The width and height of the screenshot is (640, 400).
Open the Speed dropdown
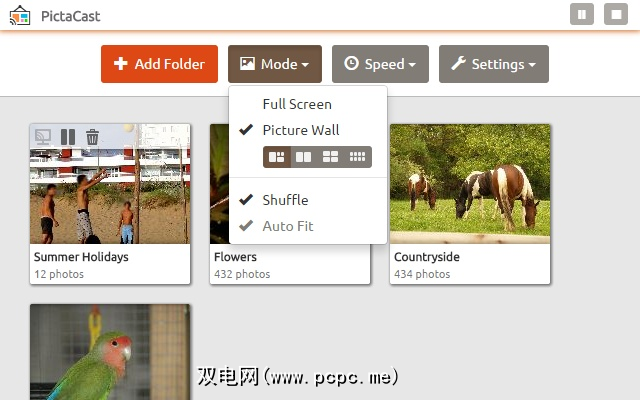pos(380,64)
